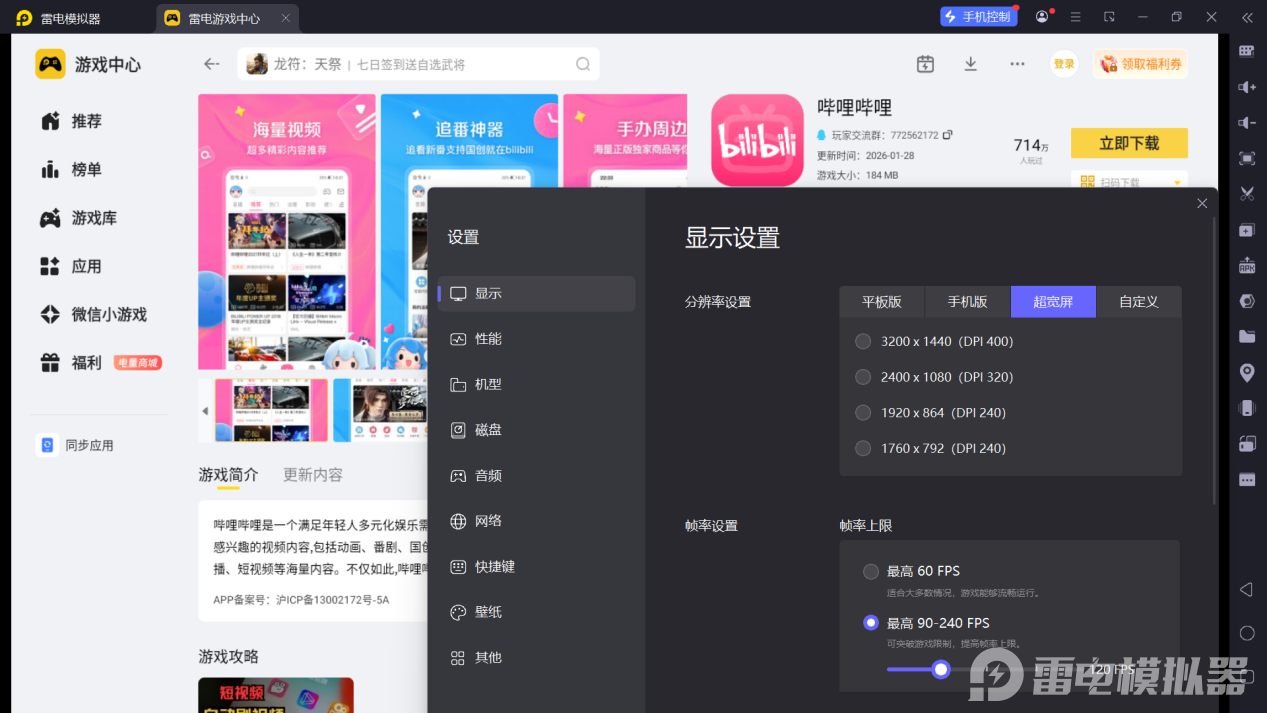The image size is (1267, 713).
Task: Click the FPS limit slider handle
Action: 940,669
